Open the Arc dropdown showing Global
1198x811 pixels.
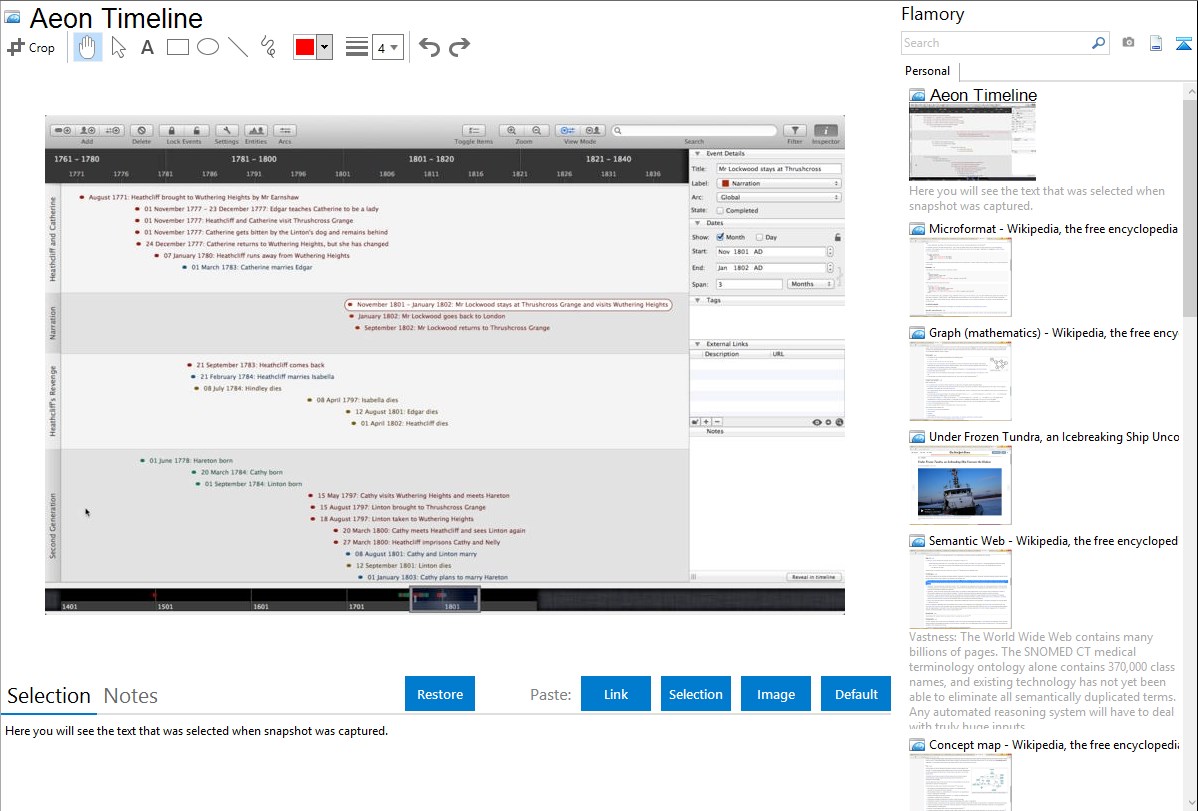(x=779, y=197)
